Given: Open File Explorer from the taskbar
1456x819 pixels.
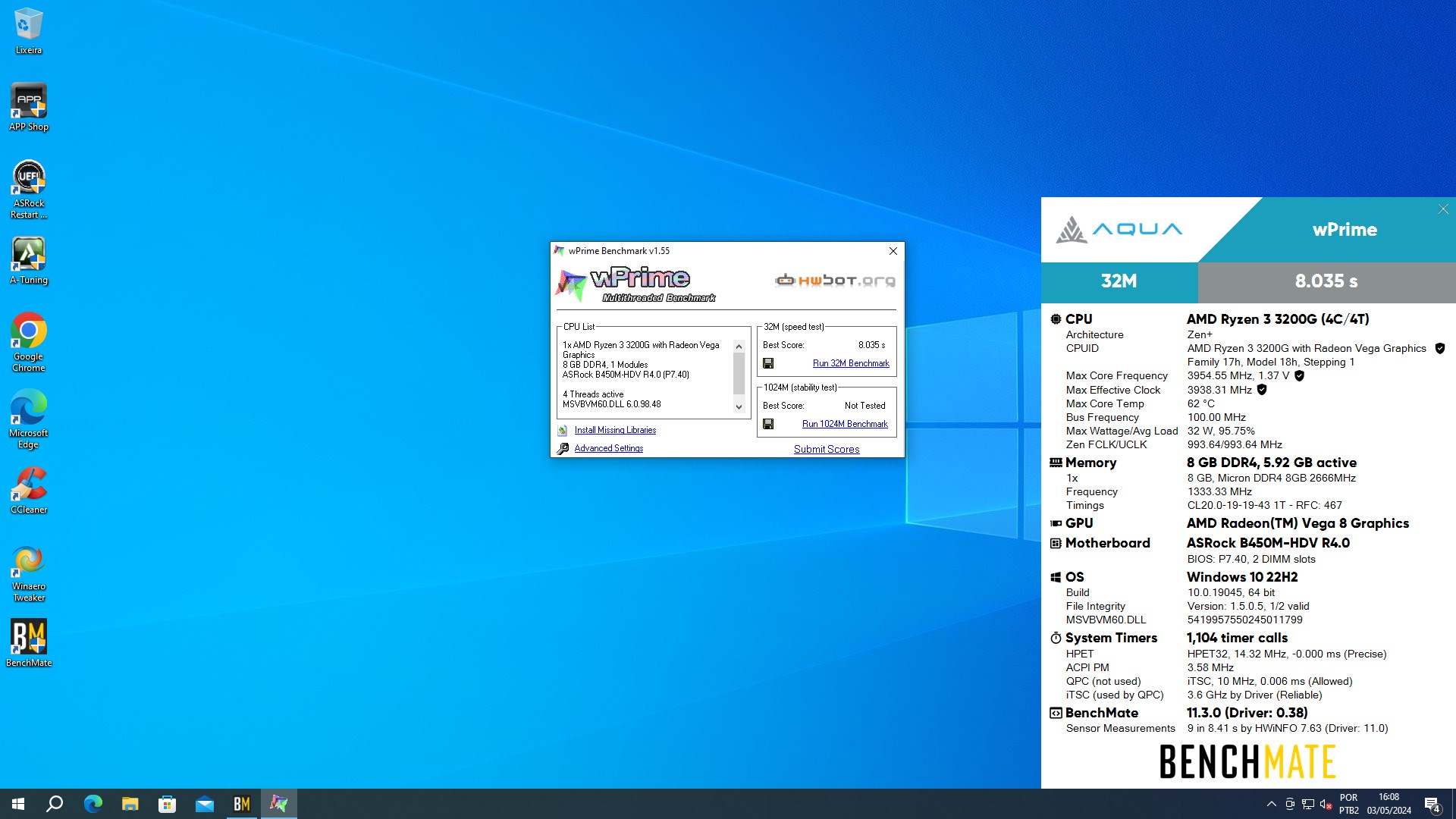Looking at the screenshot, I should click(x=130, y=804).
